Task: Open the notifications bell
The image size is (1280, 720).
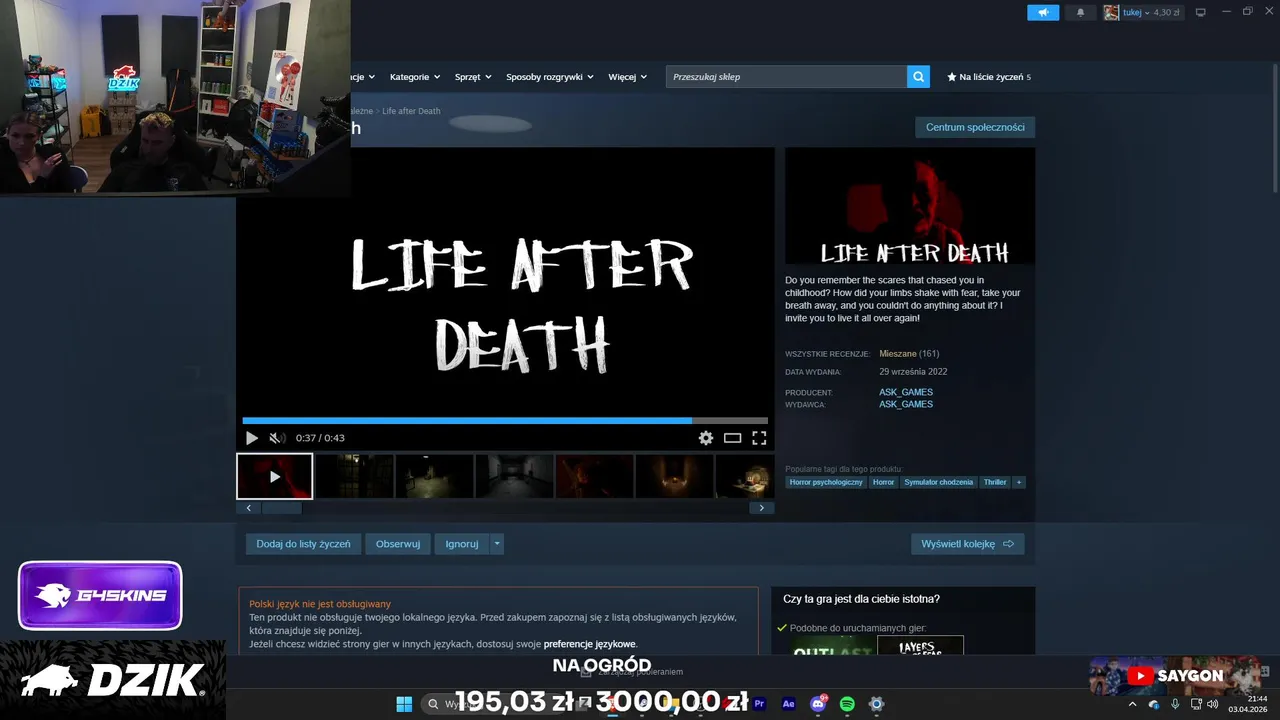Action: tap(1080, 12)
